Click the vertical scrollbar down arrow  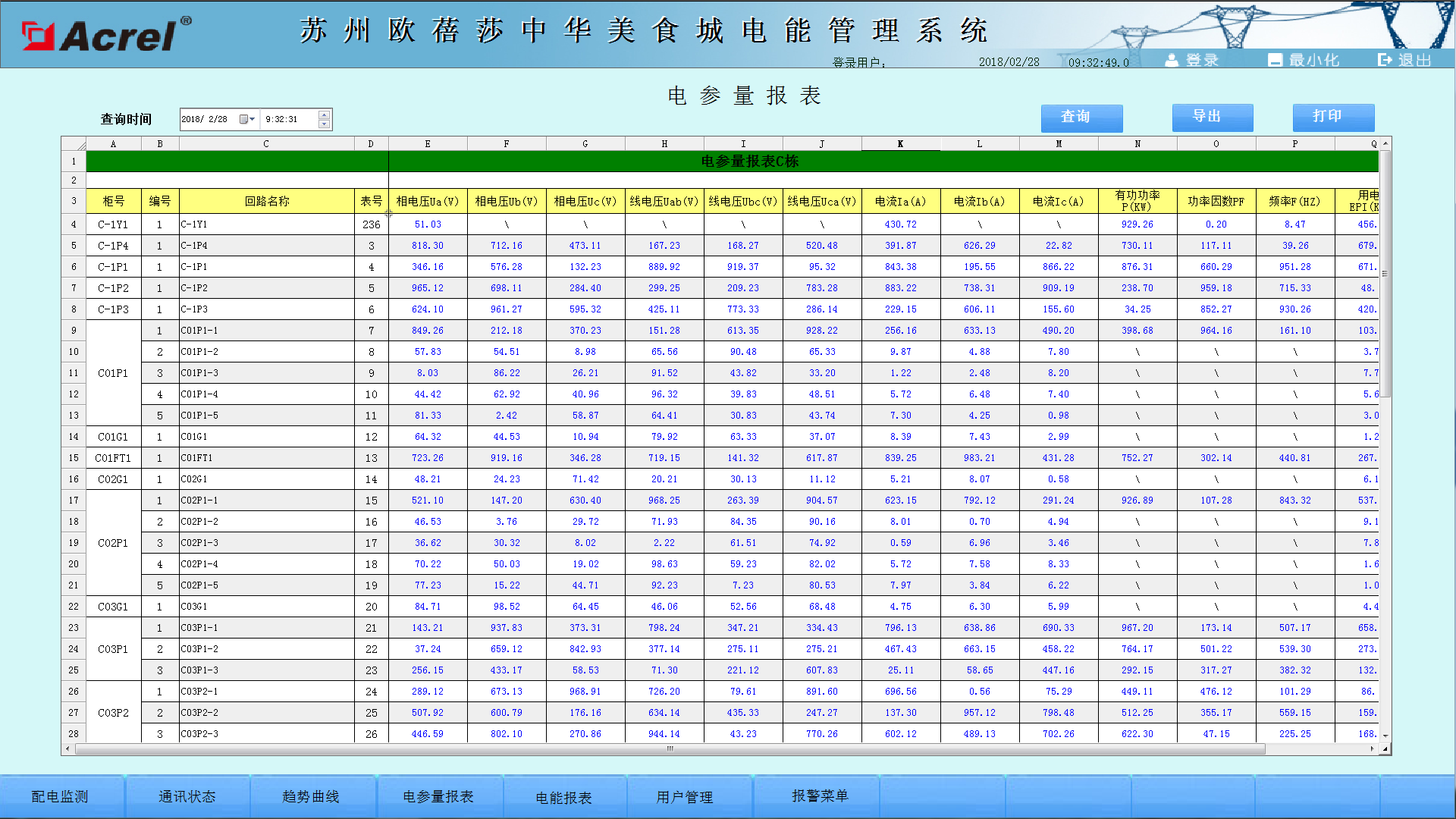tap(1385, 736)
